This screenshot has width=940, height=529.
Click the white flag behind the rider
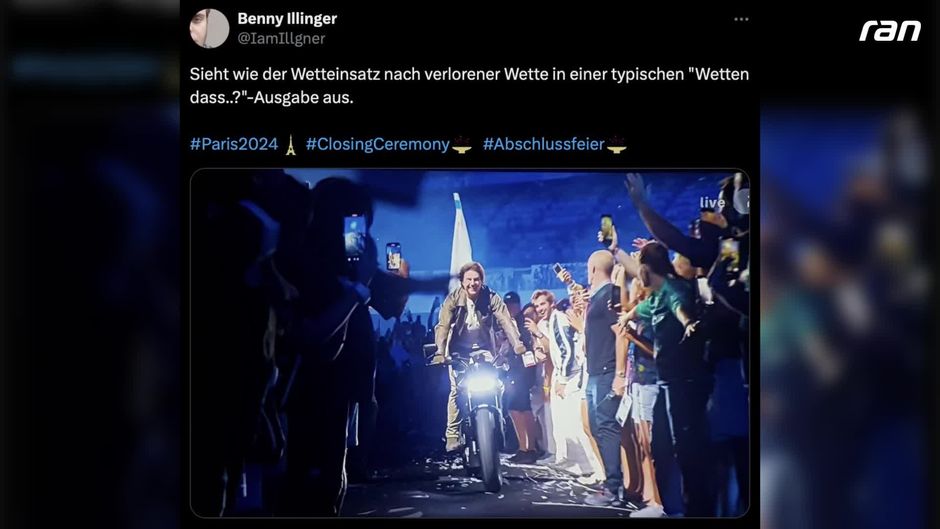coord(460,235)
